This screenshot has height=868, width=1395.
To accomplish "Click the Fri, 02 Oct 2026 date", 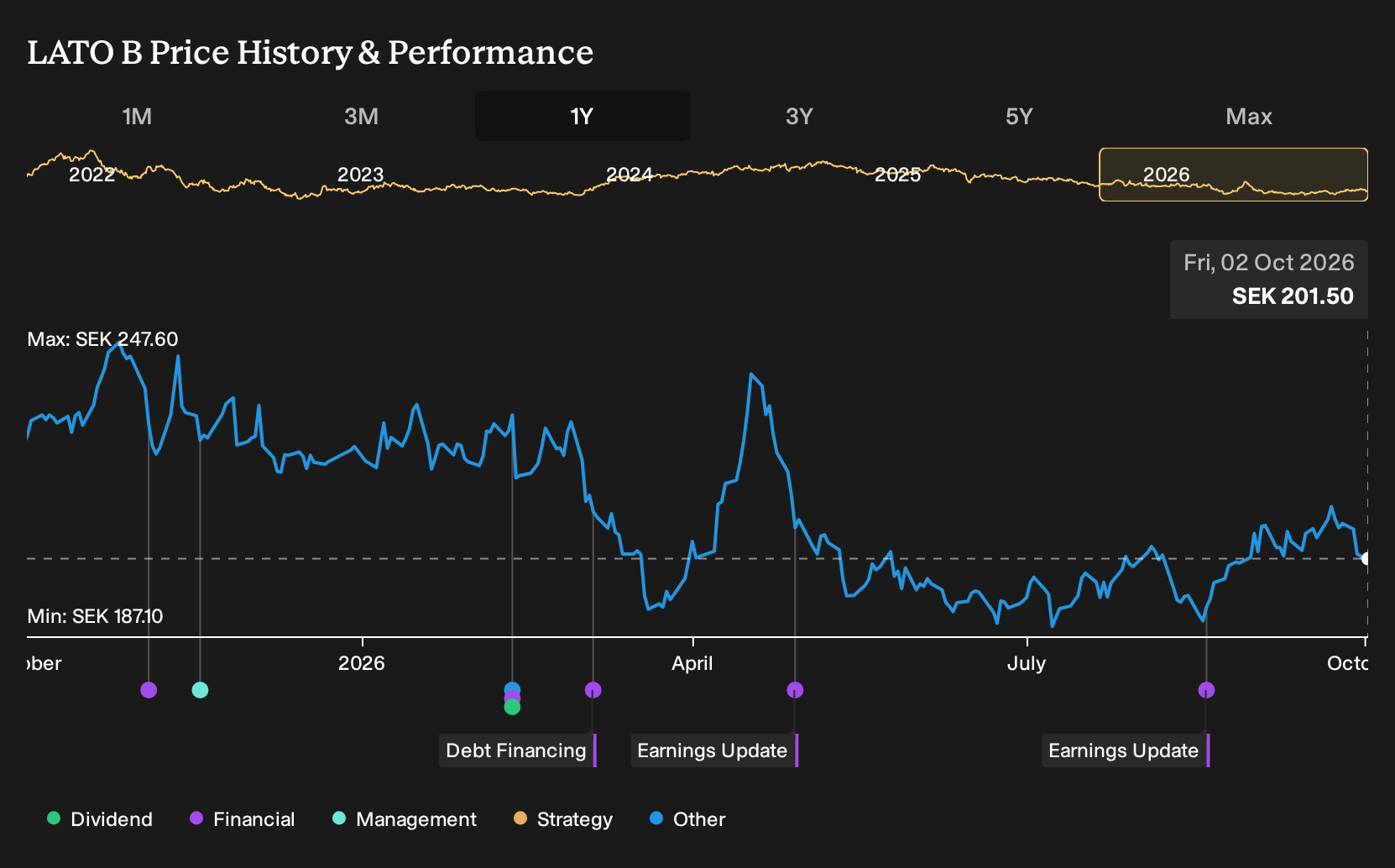I will point(1269,263).
